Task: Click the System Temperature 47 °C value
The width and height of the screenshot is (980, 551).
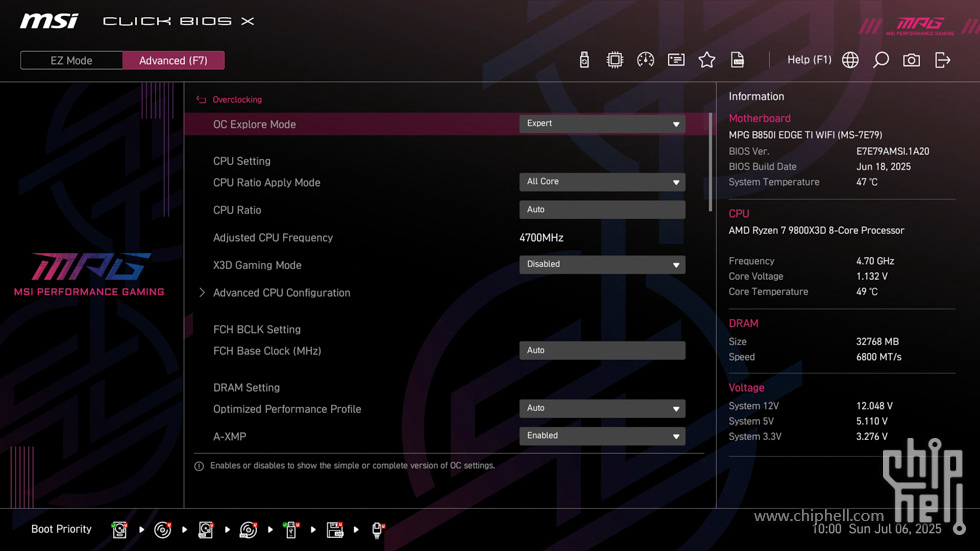Action: click(867, 182)
